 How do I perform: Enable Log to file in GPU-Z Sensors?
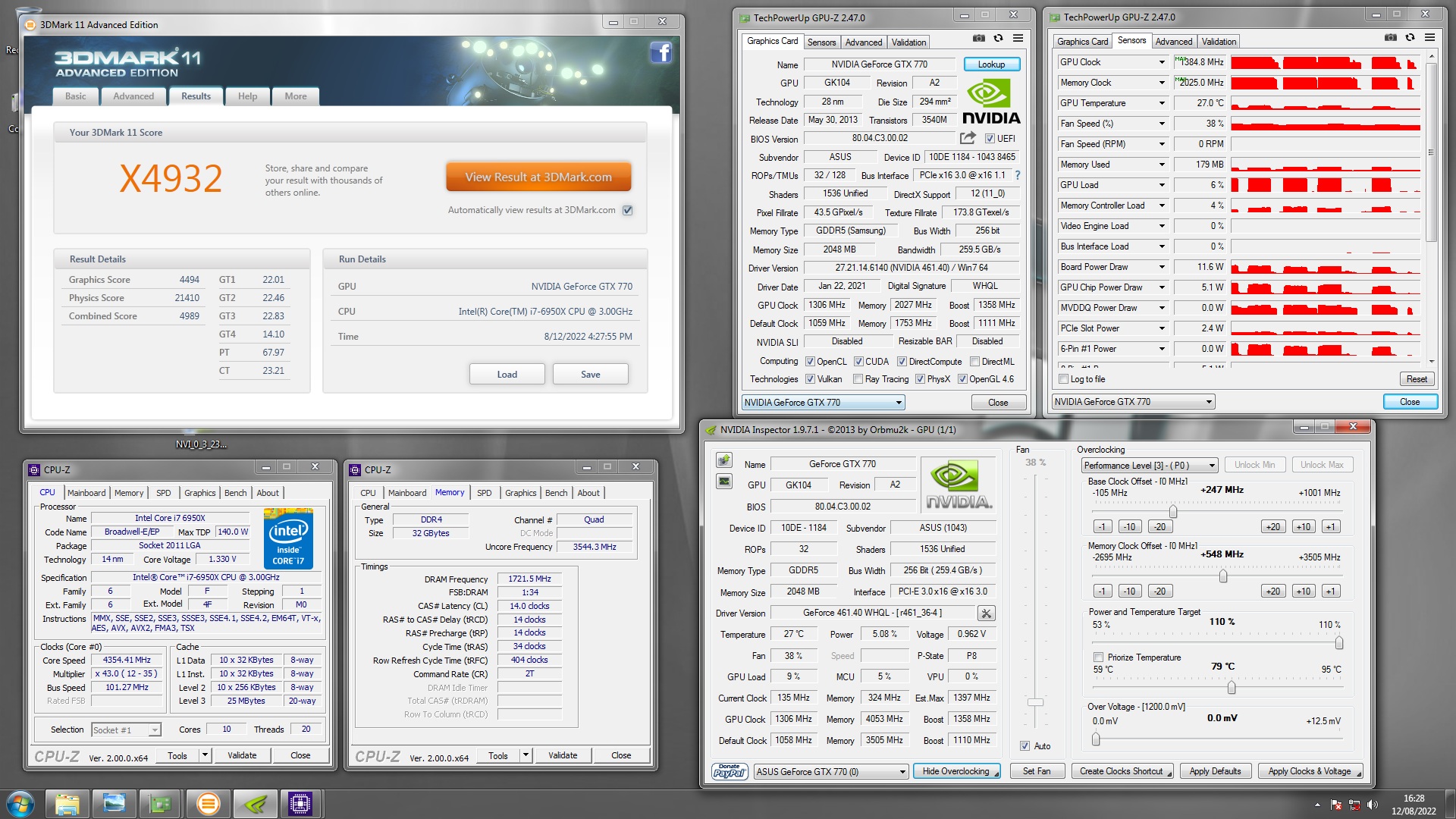coord(1063,379)
